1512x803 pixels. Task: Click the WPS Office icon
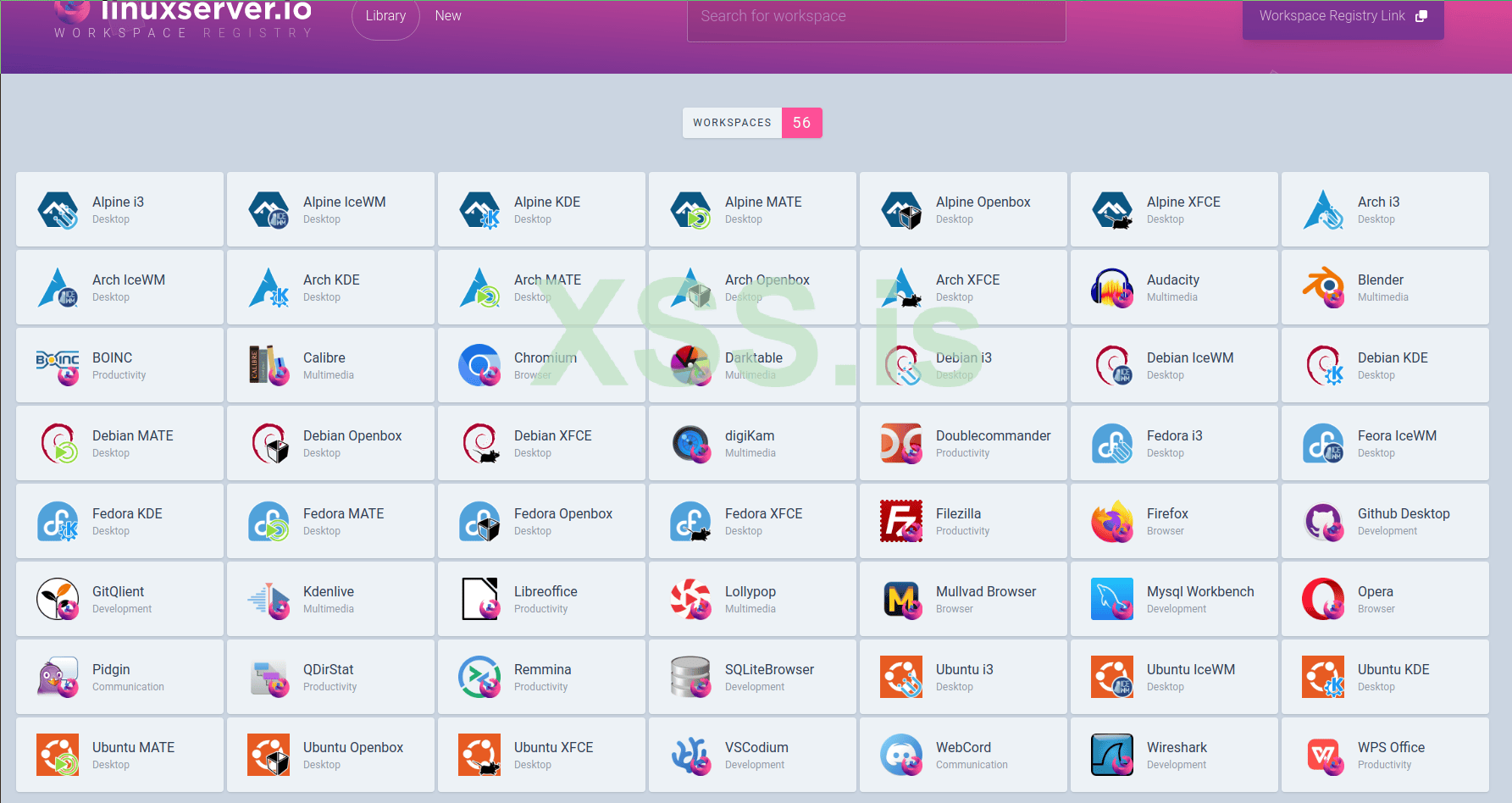point(1324,756)
